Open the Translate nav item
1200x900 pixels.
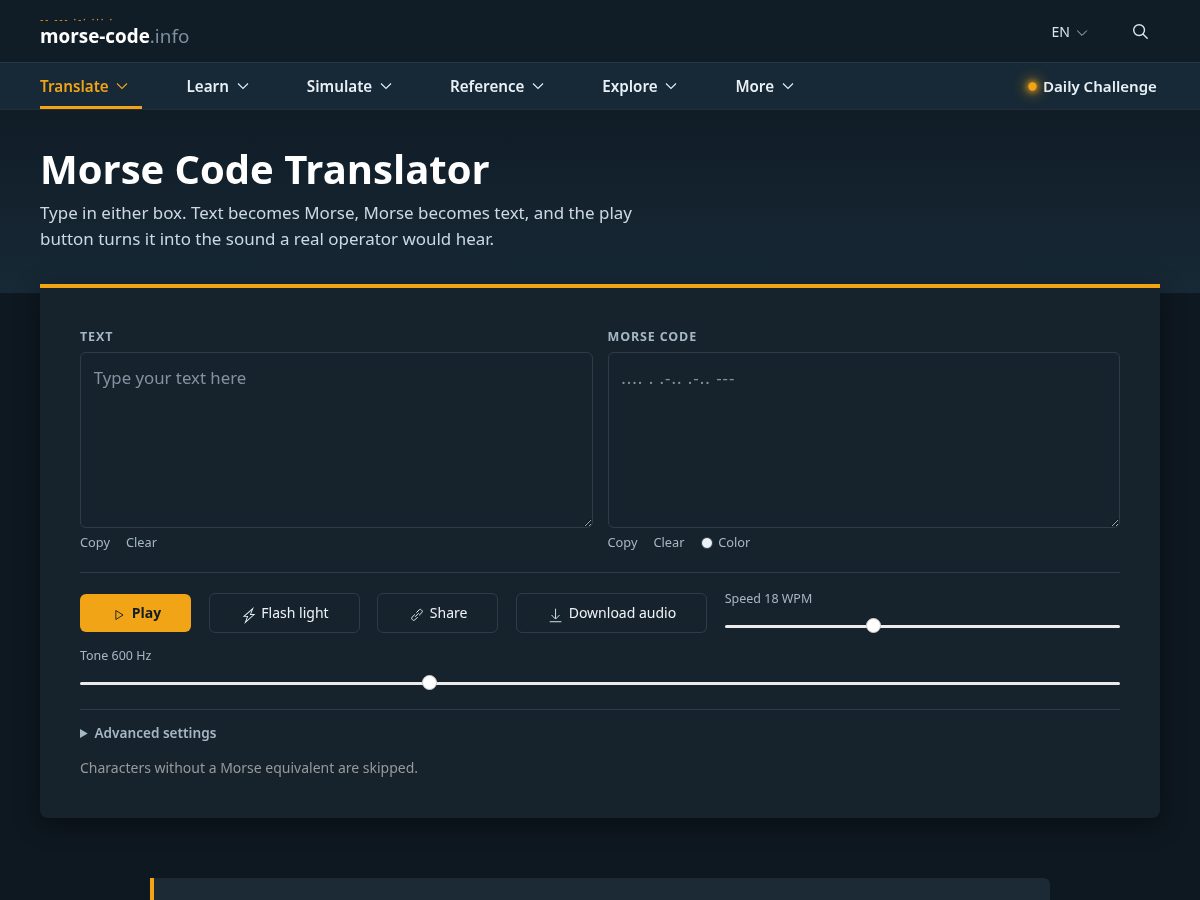click(x=84, y=86)
